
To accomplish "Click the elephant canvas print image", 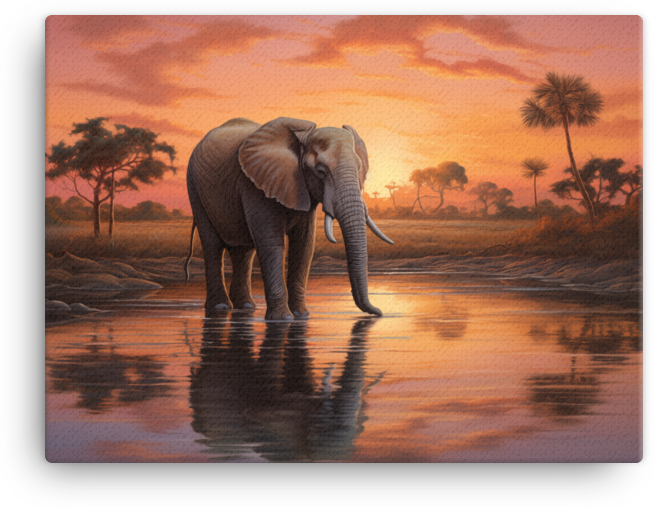I will [344, 239].
